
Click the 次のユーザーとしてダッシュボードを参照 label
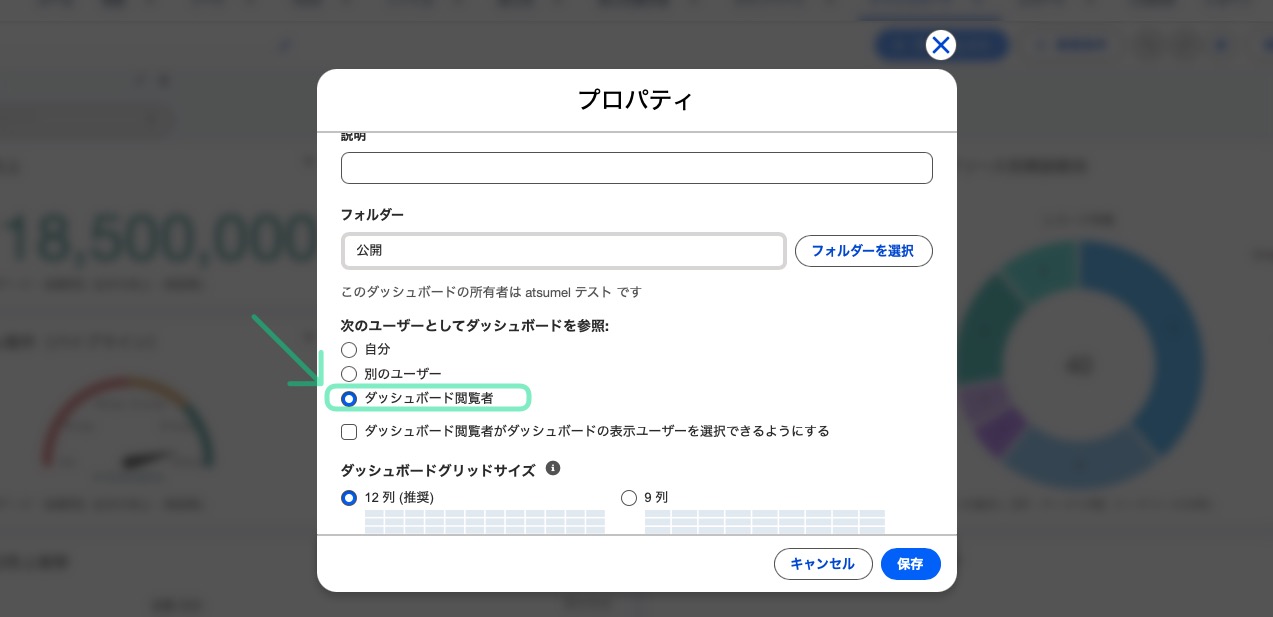[x=475, y=326]
